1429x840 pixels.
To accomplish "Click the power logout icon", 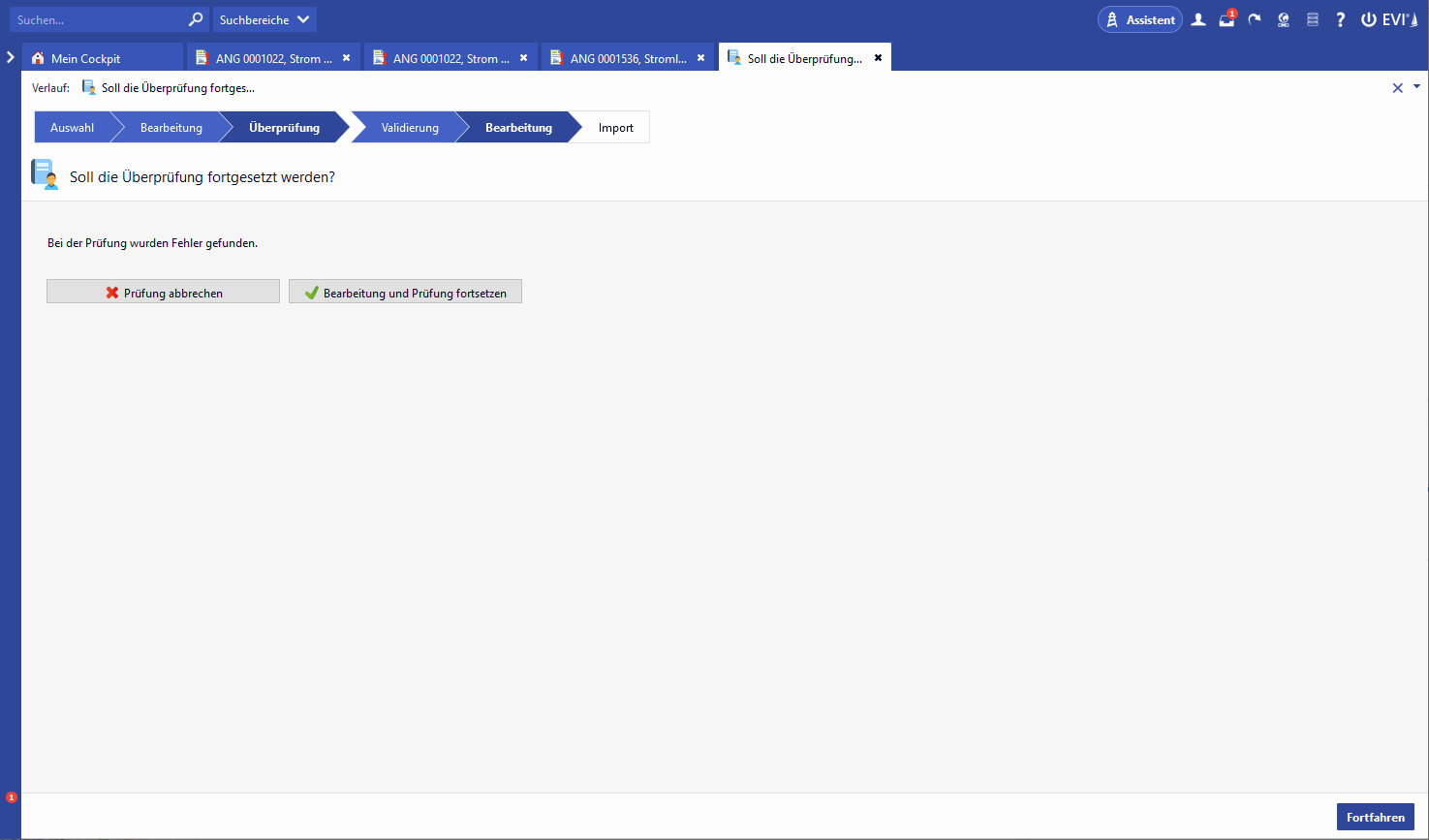I will pos(1368,19).
